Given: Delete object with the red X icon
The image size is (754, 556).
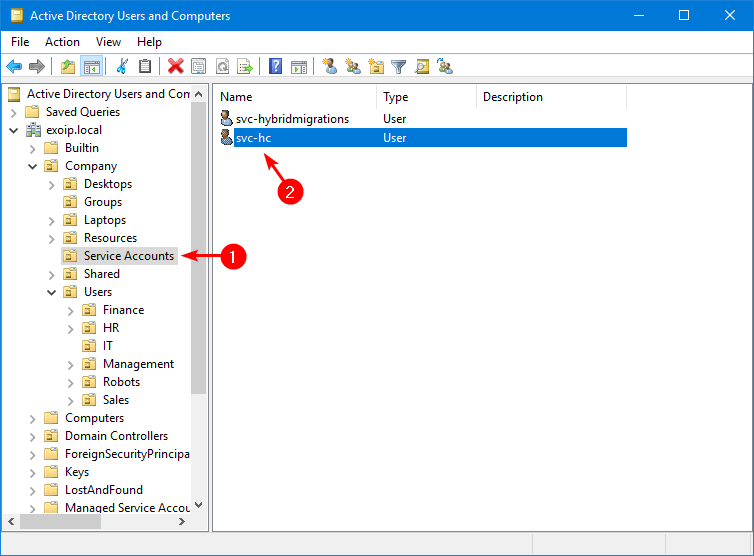Looking at the screenshot, I should 176,66.
